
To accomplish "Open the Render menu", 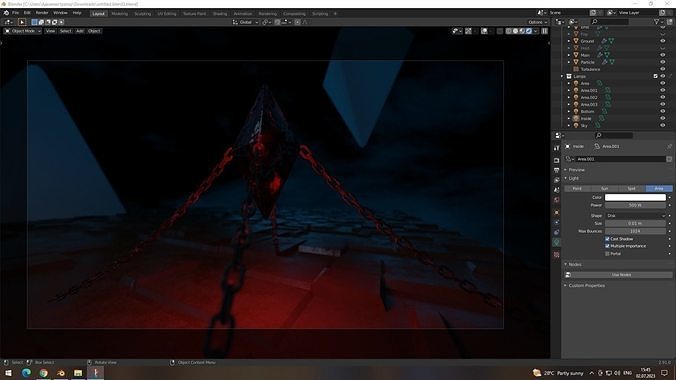I will pos(42,13).
